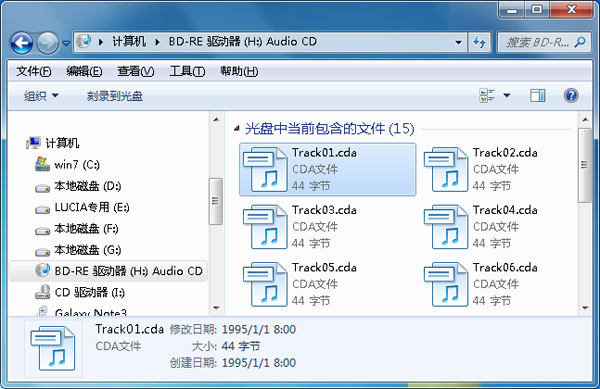
Task: Click the details pane Track01.cda thumbnail
Action: 53,348
